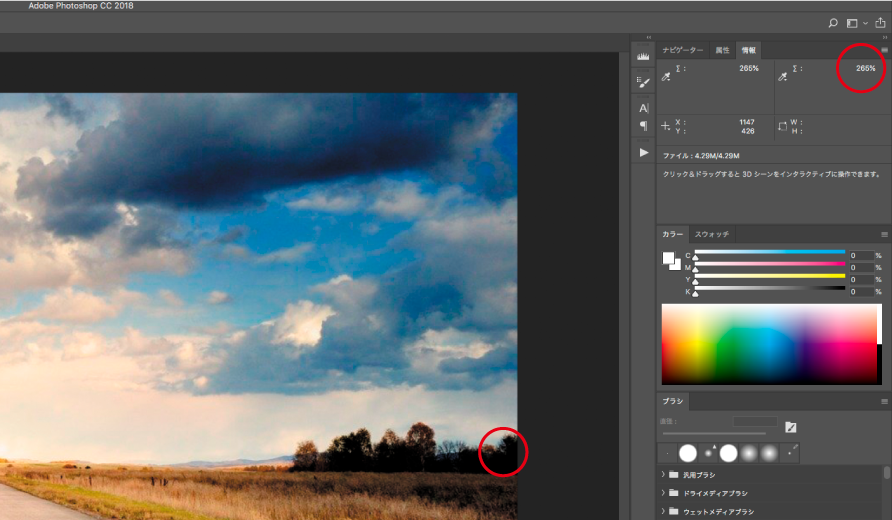Expand the ウェットメディアブラシ brush folder
Screen dimensions: 892x520
point(663,512)
